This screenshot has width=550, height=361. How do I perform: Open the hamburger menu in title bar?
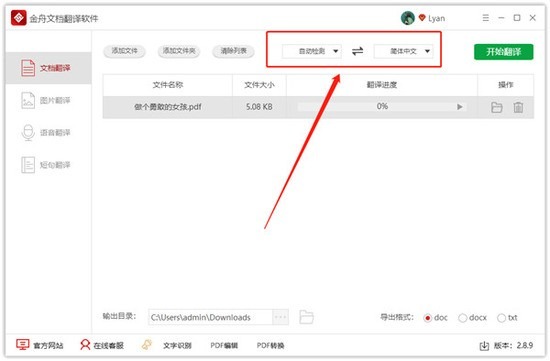click(485, 18)
